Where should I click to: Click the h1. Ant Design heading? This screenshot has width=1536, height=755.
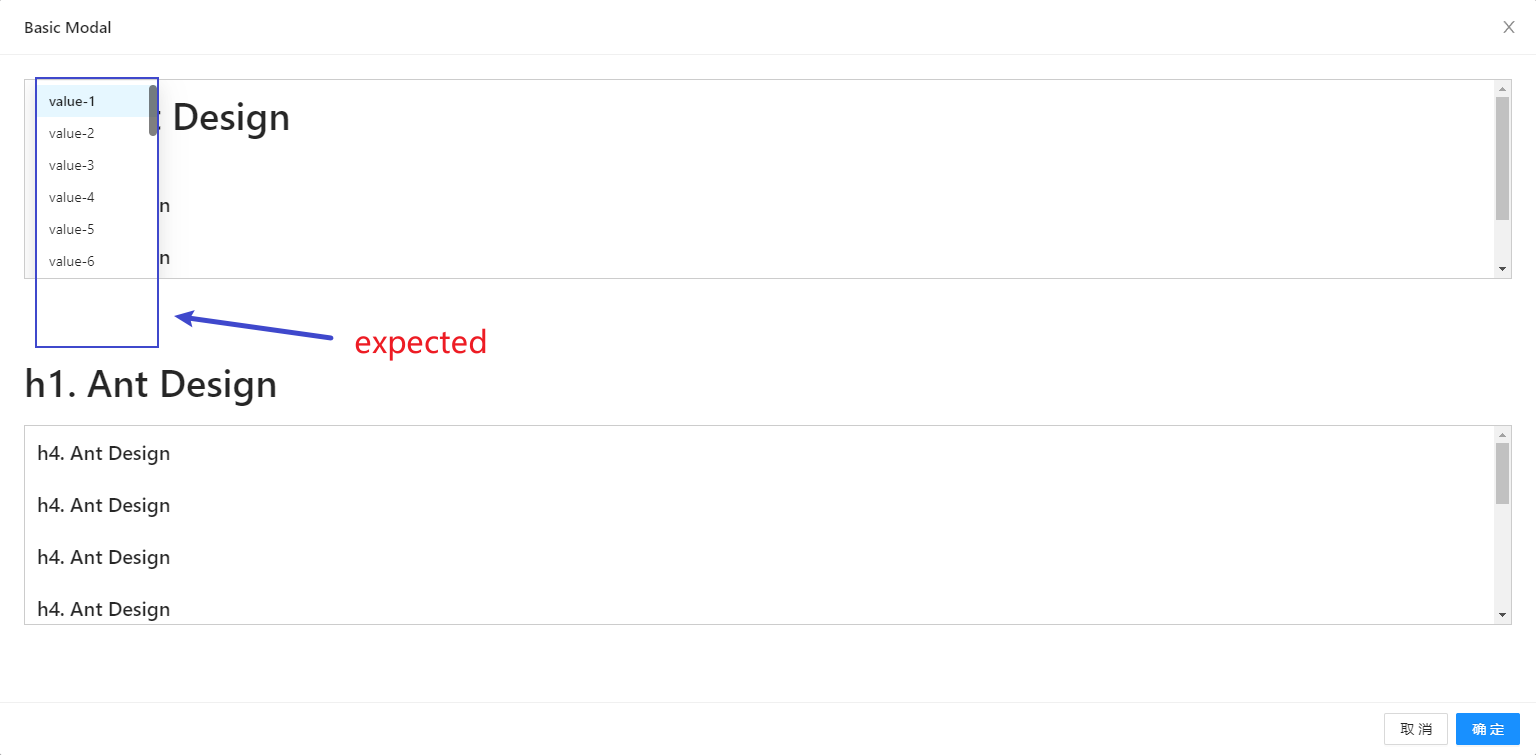[150, 384]
